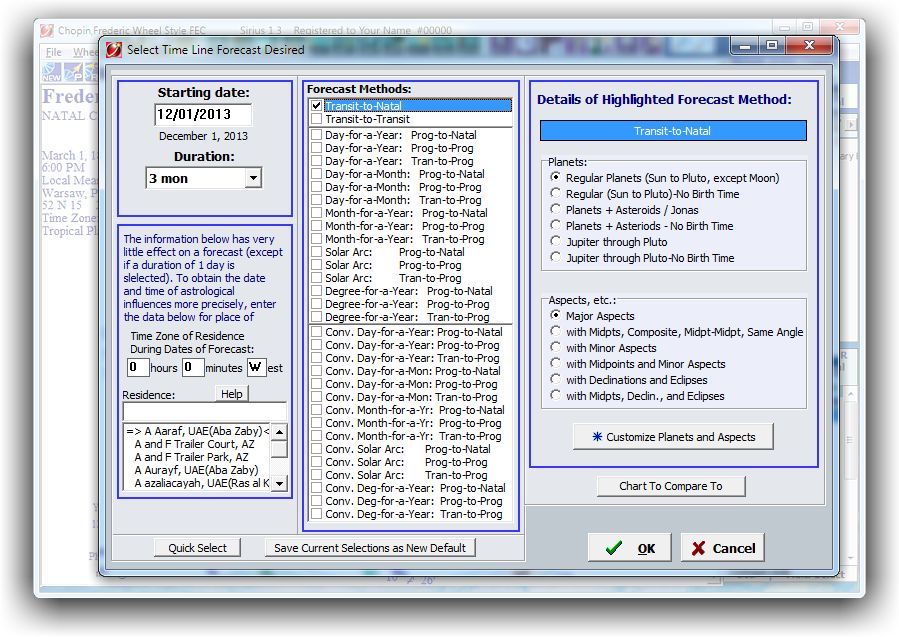Enable Day-for-a-Year Prog-to-Natal checkbox
Viewport: 899px width, 637px height.
[x=316, y=135]
